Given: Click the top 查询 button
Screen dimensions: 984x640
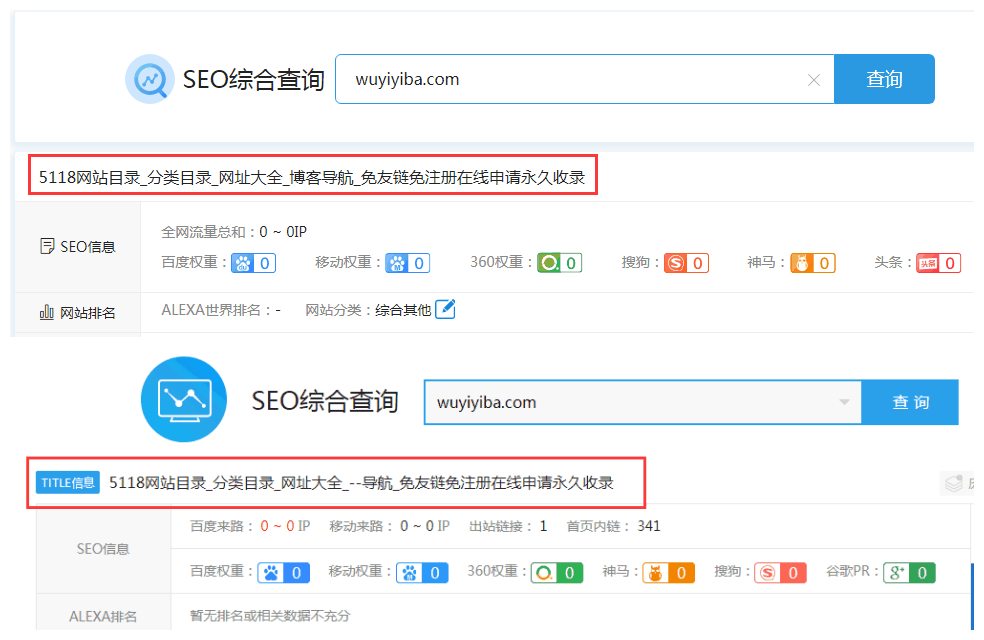Looking at the screenshot, I should 884,79.
